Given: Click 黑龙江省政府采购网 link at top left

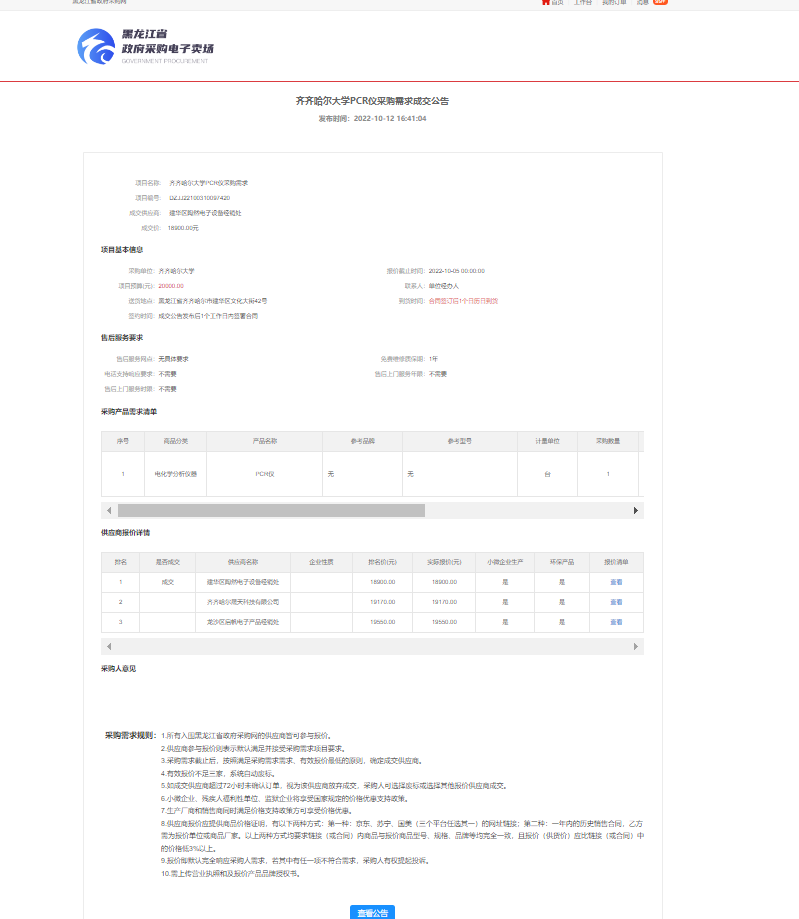Looking at the screenshot, I should click(99, 2).
